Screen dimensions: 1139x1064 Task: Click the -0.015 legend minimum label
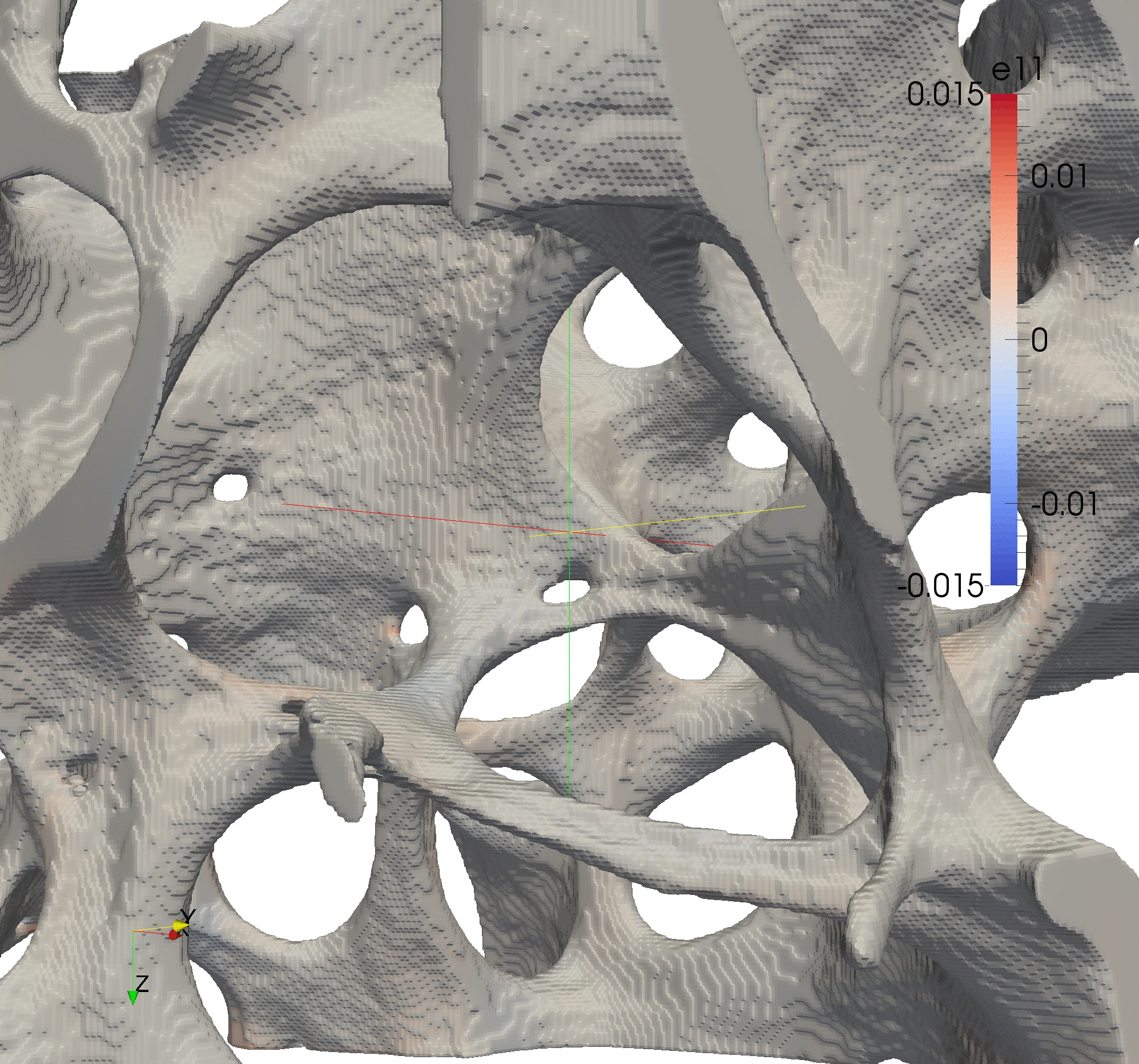click(x=940, y=586)
